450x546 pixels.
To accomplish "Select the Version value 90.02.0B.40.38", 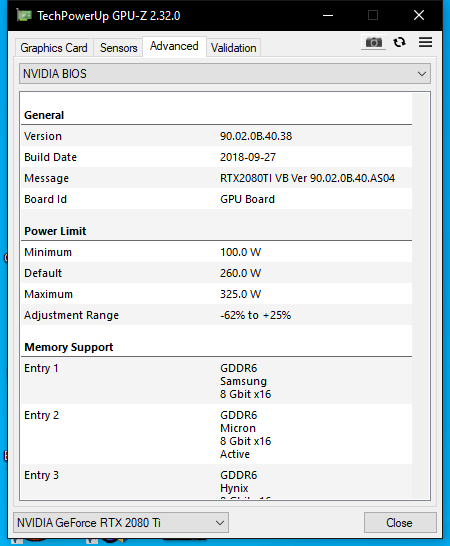I will tap(256, 136).
